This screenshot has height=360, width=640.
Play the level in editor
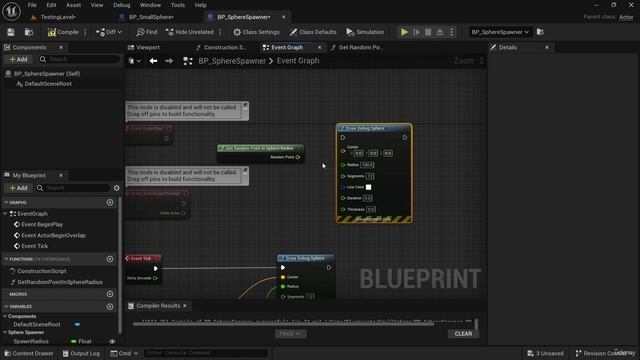pos(404,32)
